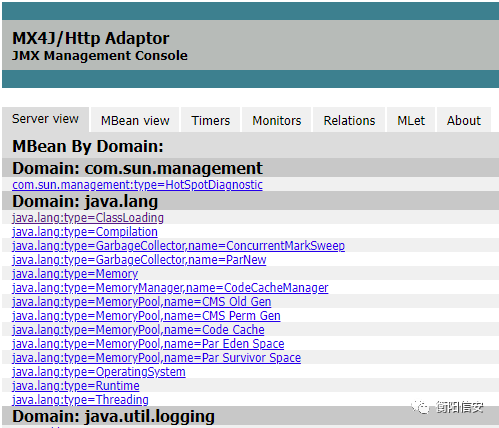This screenshot has width=499, height=428.
Task: Open the Timers tab
Action: coord(211,120)
